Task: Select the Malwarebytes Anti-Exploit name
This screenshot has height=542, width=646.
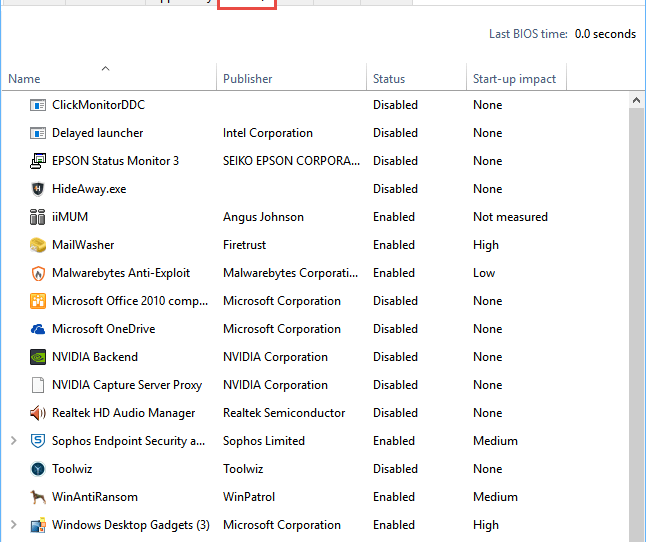Action: pyautogui.click(x=121, y=273)
